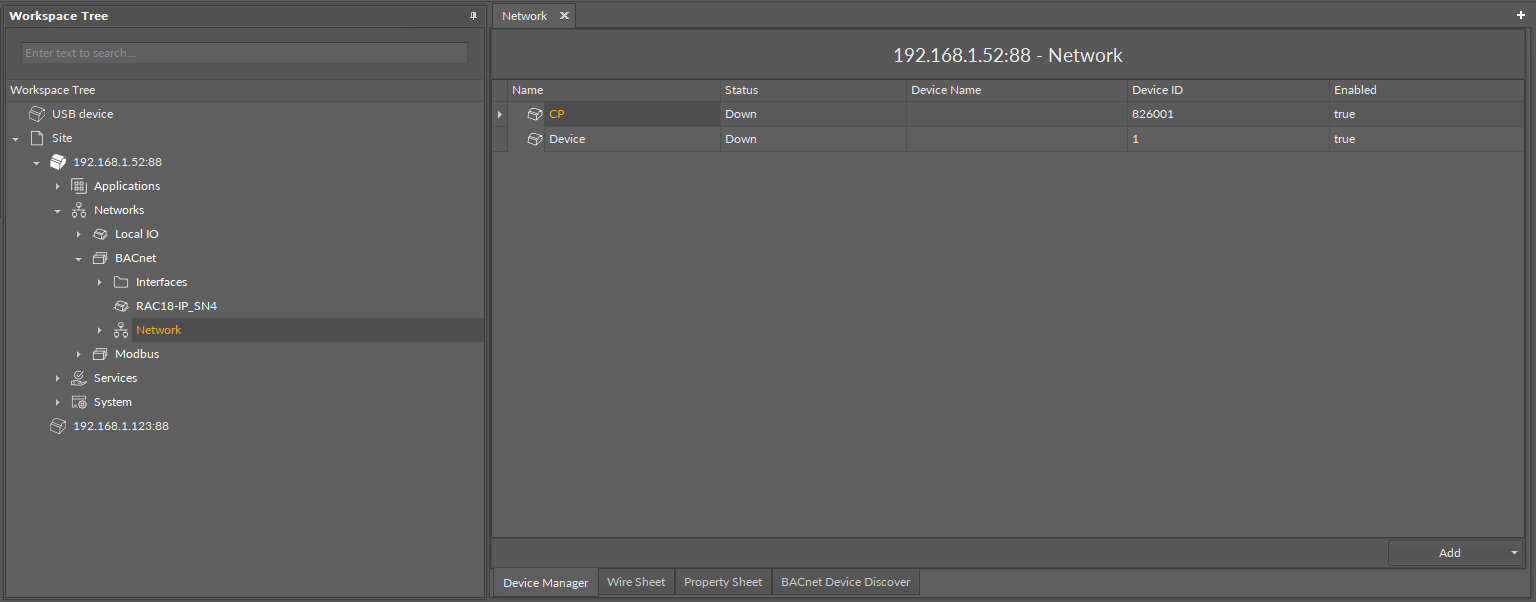Click the BACnet network icon

[x=100, y=257]
